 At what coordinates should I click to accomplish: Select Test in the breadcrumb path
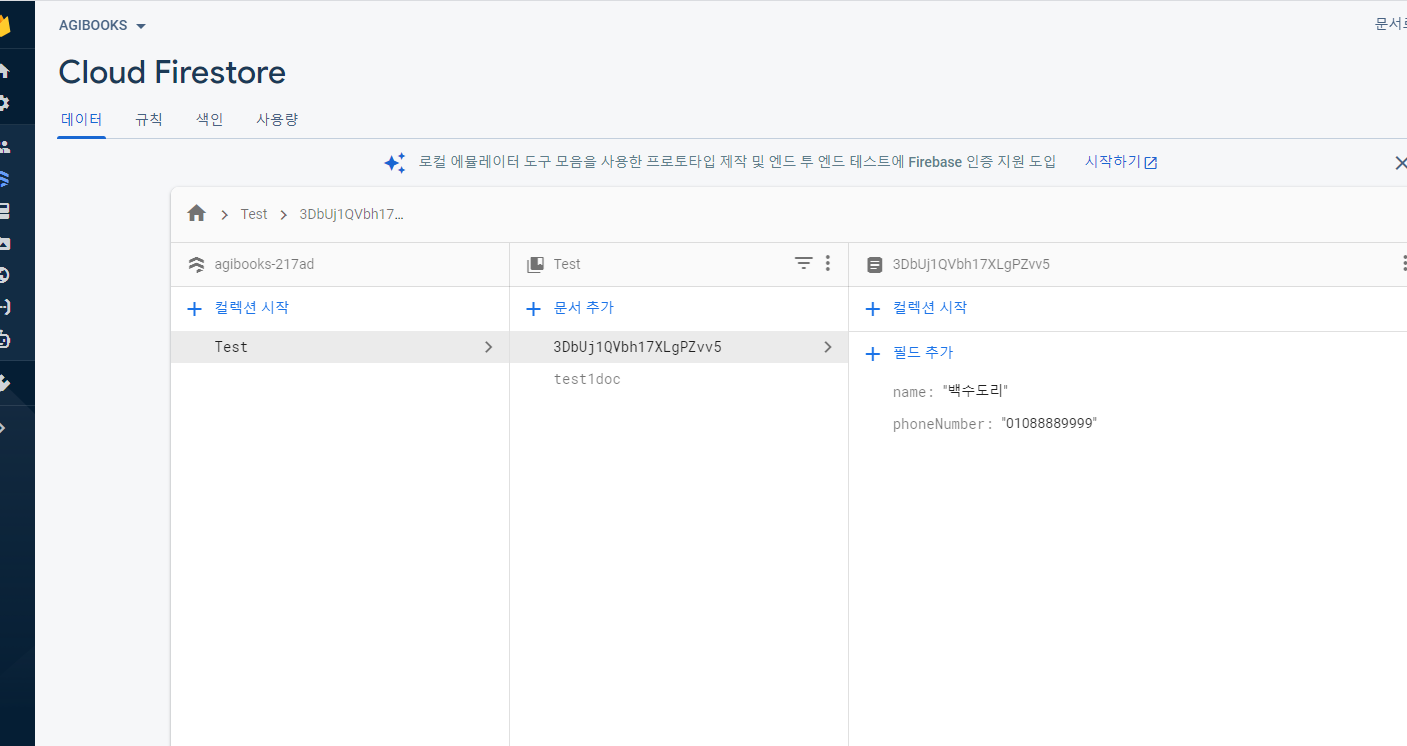pyautogui.click(x=254, y=214)
